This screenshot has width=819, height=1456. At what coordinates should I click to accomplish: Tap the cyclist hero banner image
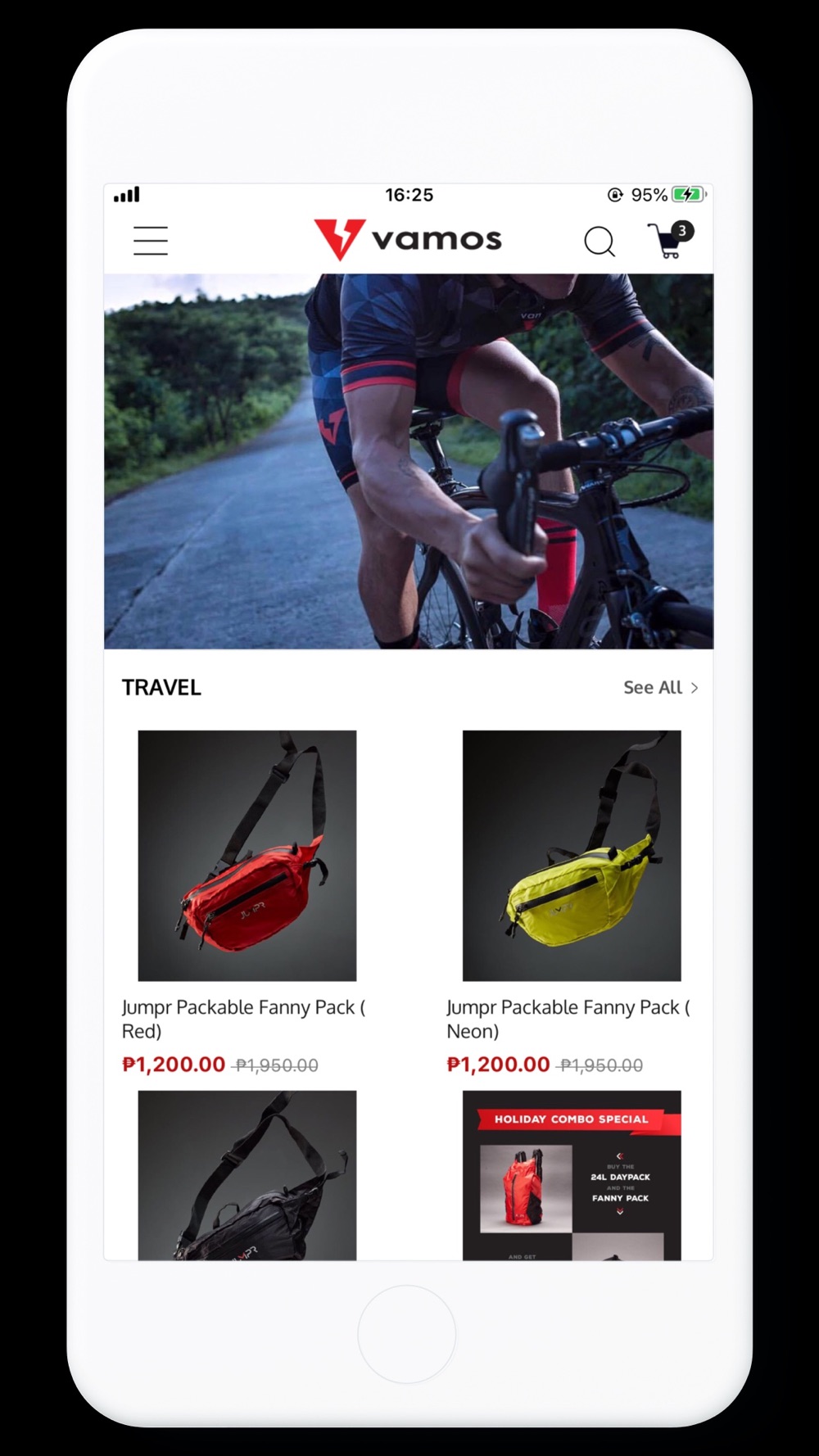point(409,461)
